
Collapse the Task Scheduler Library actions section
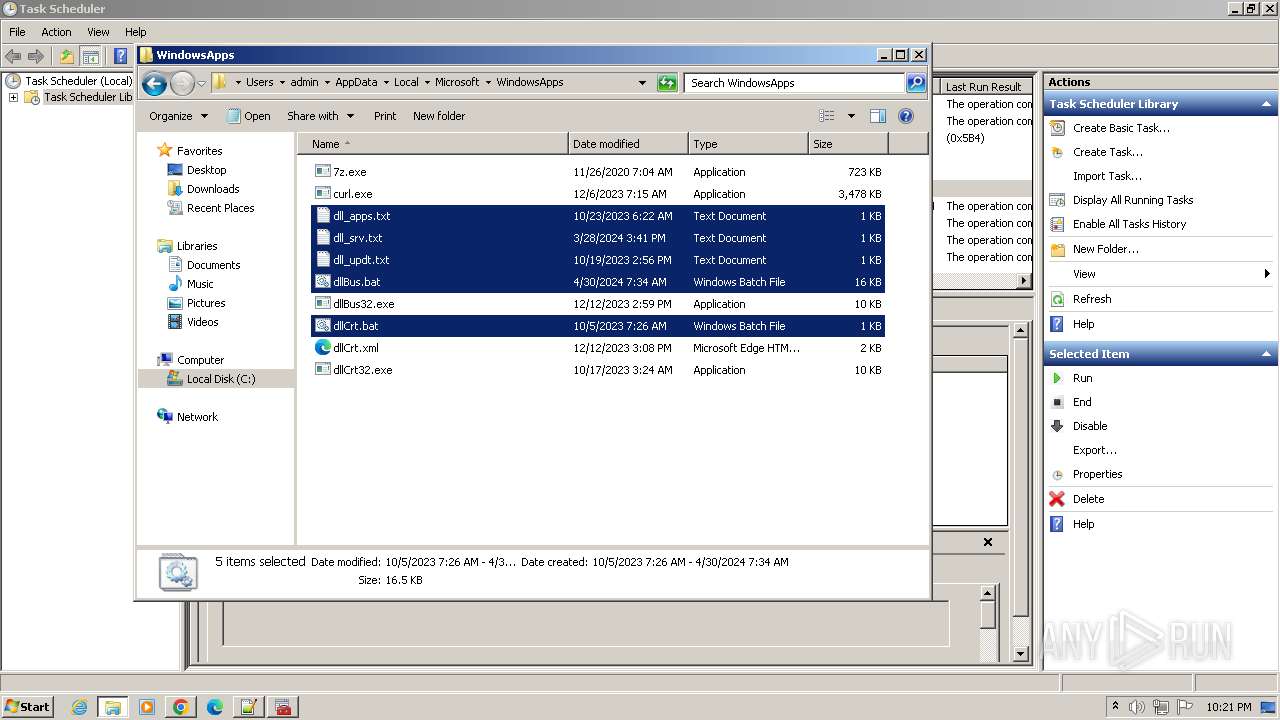pos(1267,104)
